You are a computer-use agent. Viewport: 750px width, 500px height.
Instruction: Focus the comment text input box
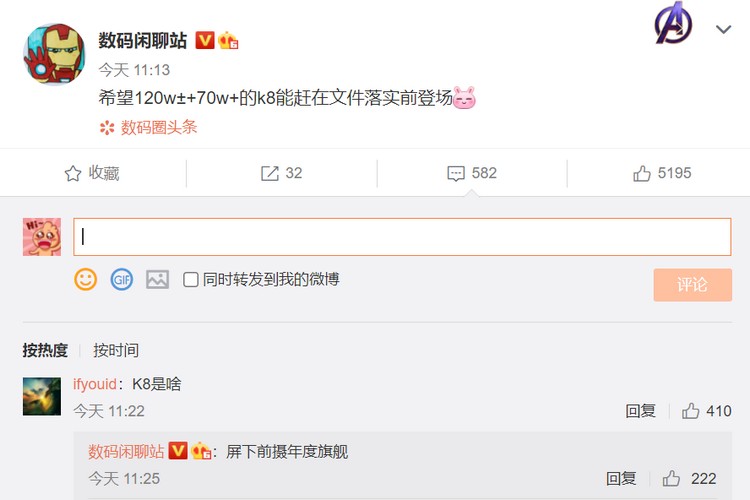coord(402,237)
